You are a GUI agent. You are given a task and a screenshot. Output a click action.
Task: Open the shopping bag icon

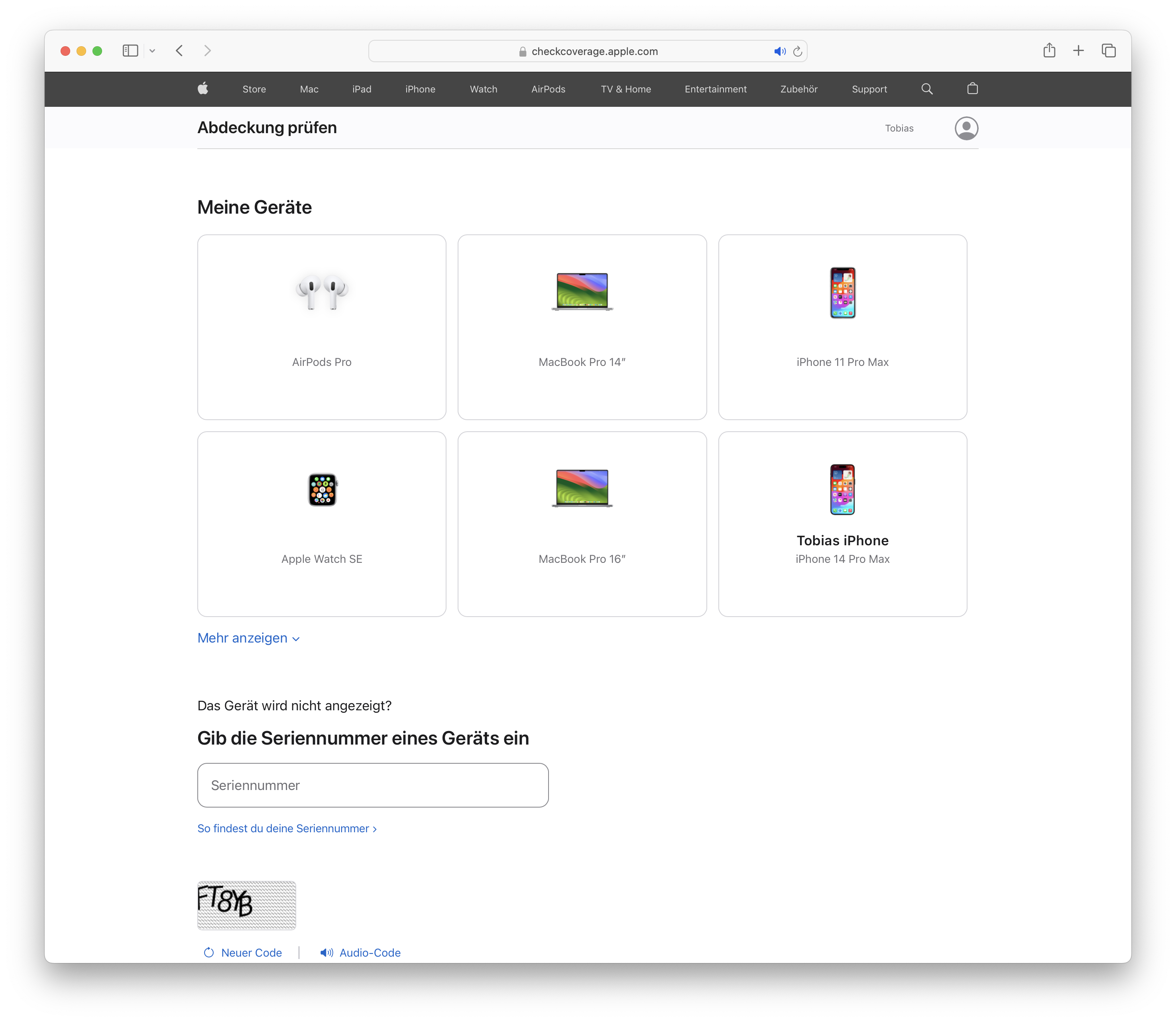[x=972, y=88]
